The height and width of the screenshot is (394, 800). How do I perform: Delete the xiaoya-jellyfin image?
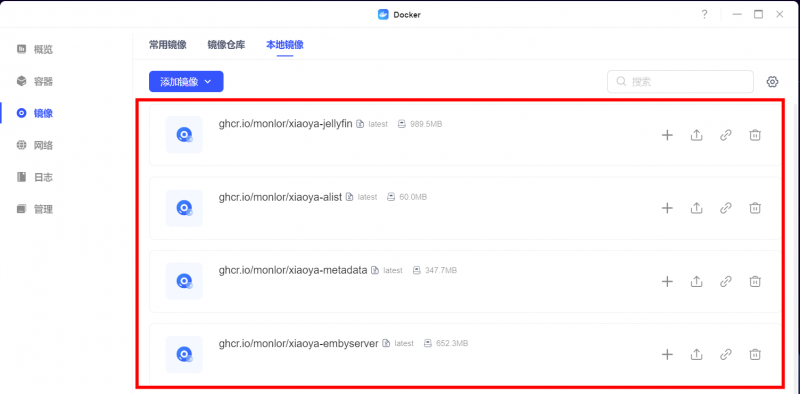click(755, 135)
